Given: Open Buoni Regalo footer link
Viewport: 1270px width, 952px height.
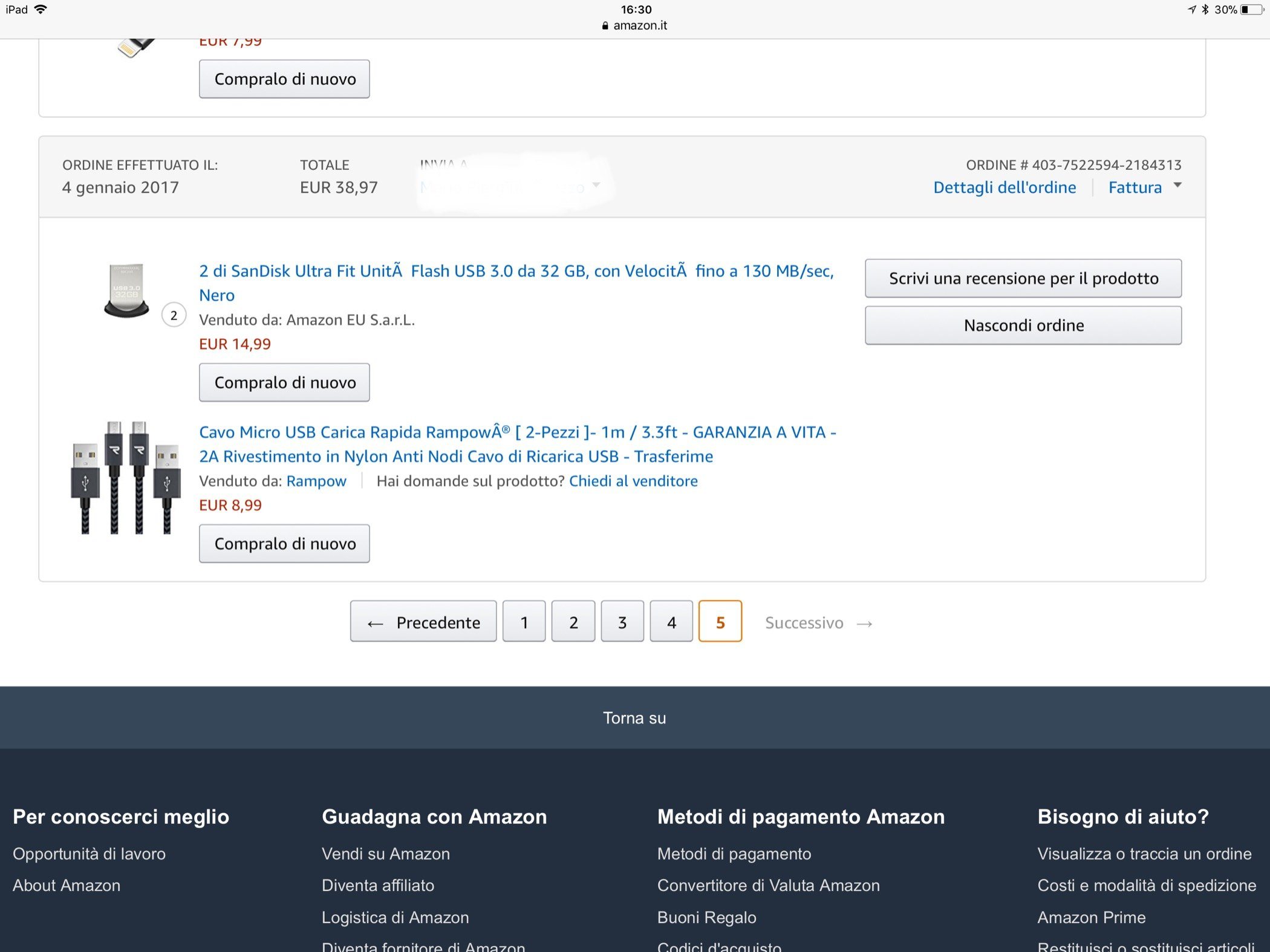Looking at the screenshot, I should pos(707,918).
